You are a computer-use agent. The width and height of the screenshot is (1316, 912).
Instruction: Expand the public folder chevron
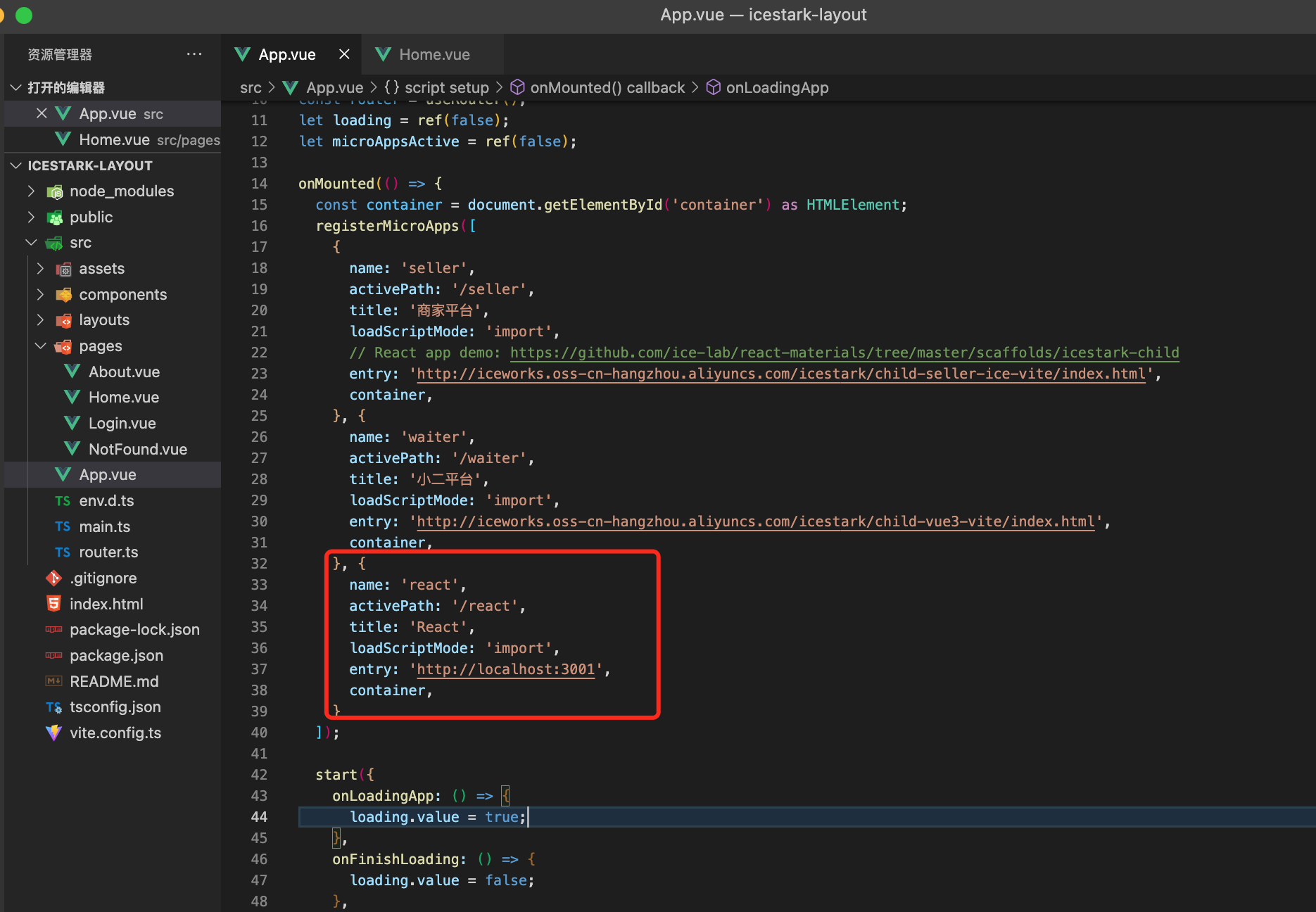31,217
